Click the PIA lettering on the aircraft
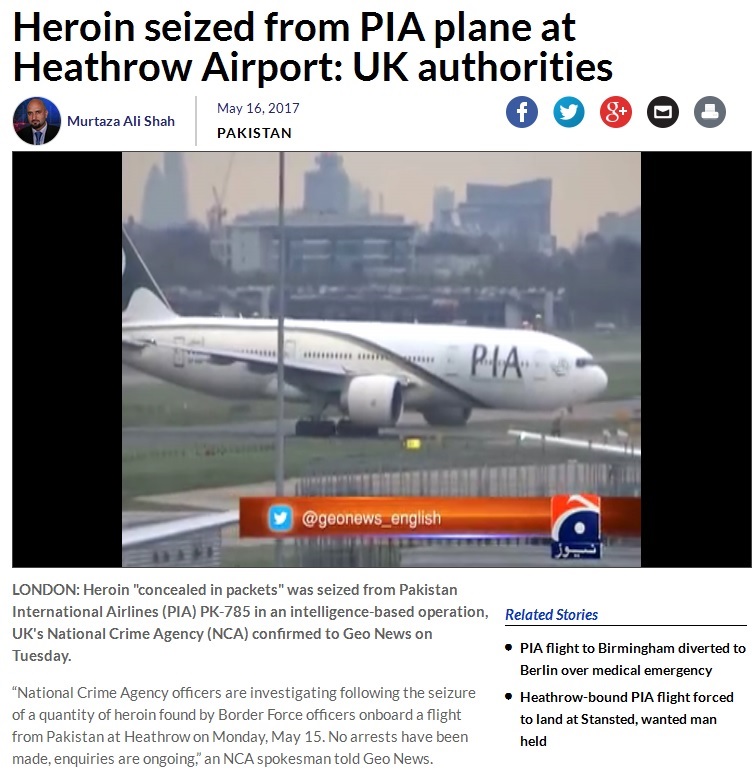Viewport: 756px width, 778px height. pos(496,361)
